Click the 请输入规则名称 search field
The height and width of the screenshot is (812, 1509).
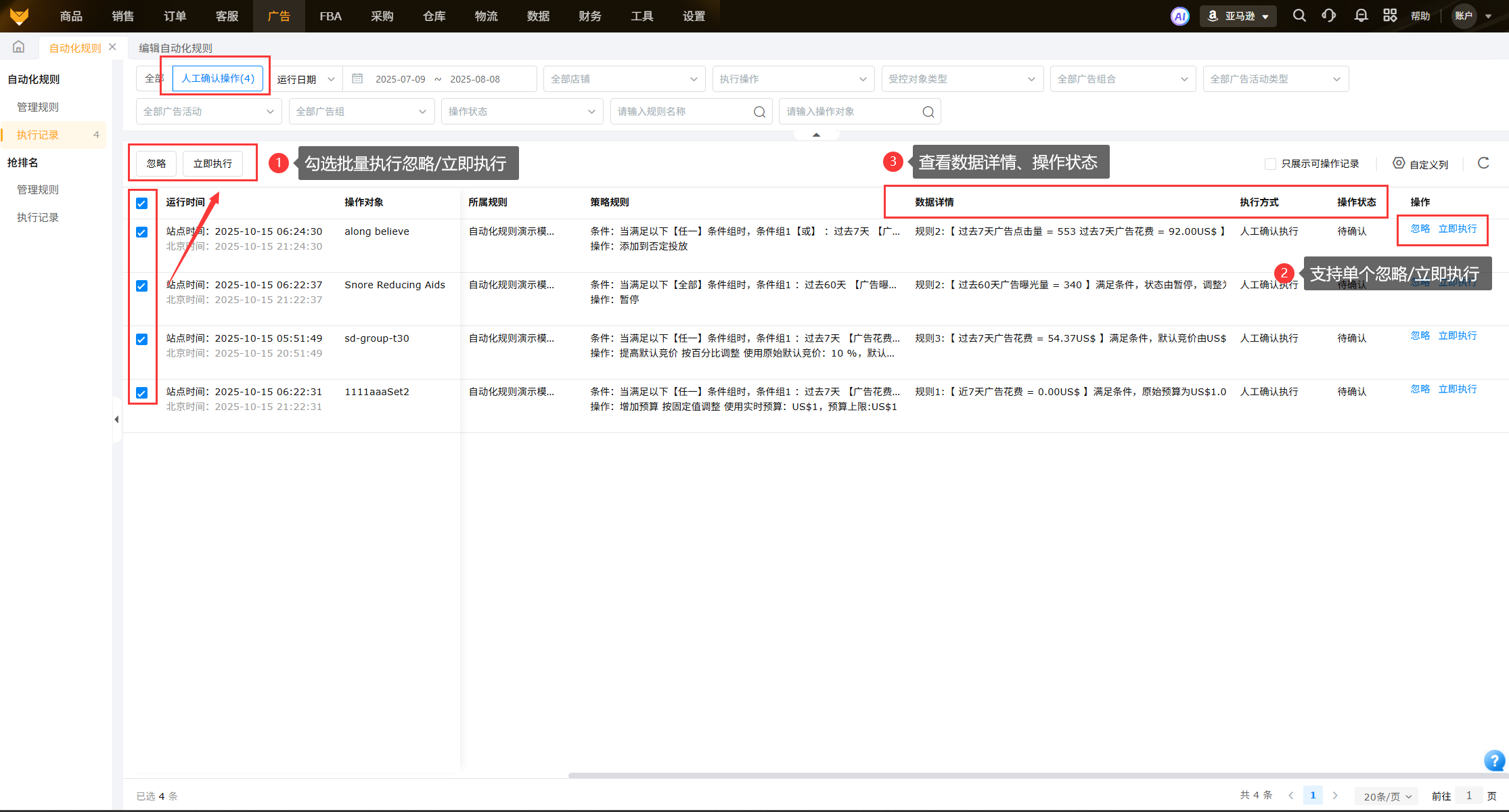[x=683, y=112]
